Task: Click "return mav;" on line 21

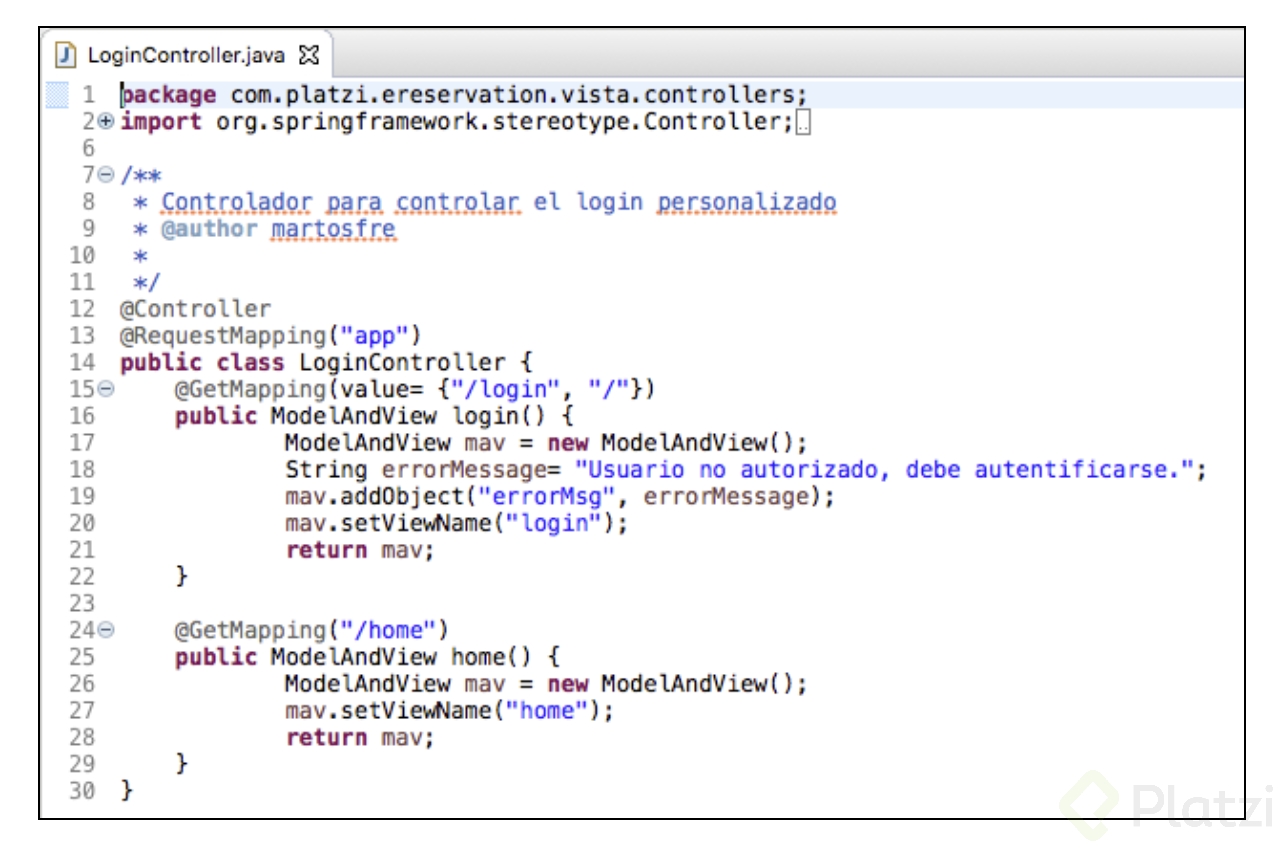Action: click(x=360, y=551)
